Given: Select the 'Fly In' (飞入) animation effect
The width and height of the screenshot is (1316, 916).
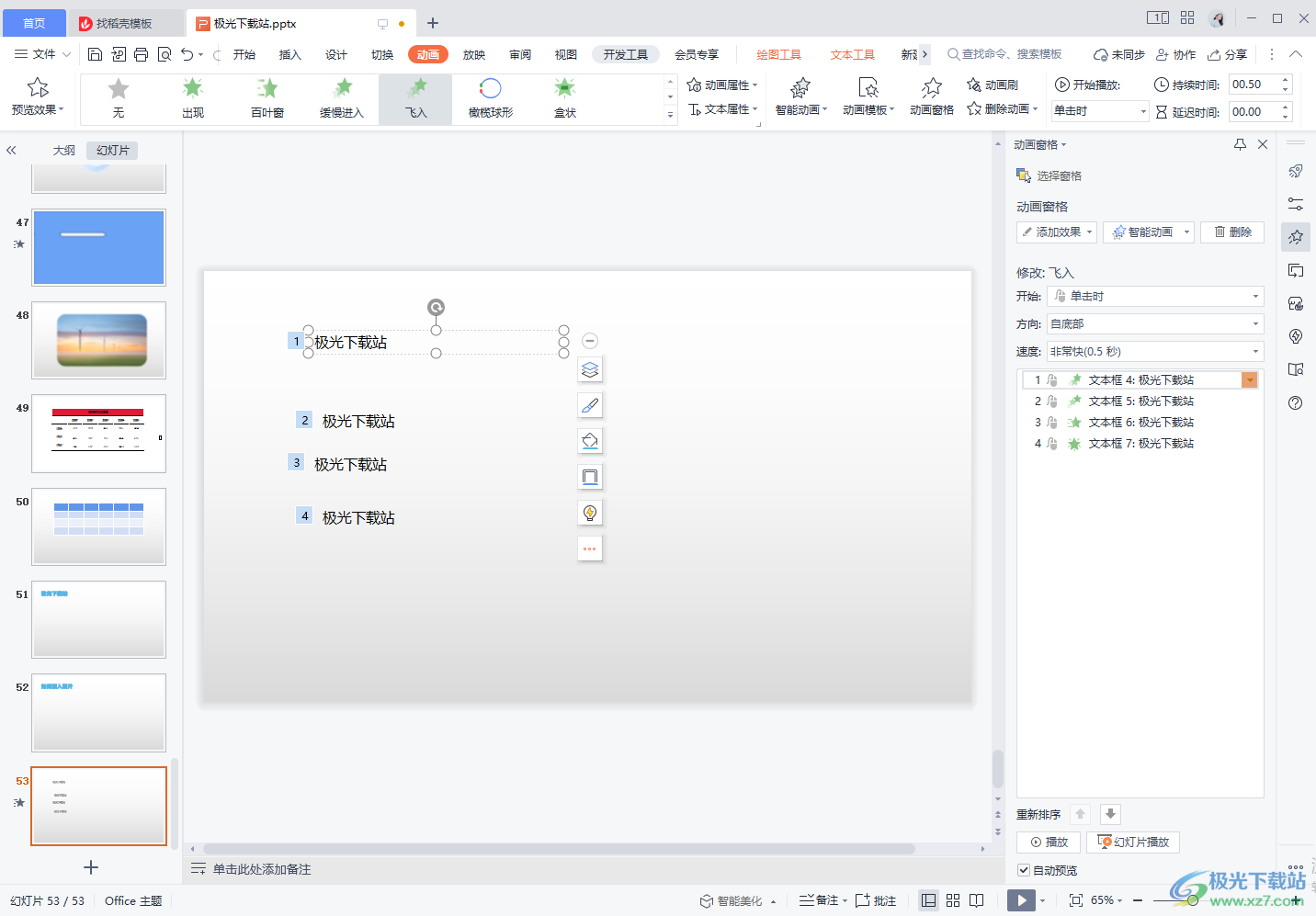Looking at the screenshot, I should coord(416,98).
